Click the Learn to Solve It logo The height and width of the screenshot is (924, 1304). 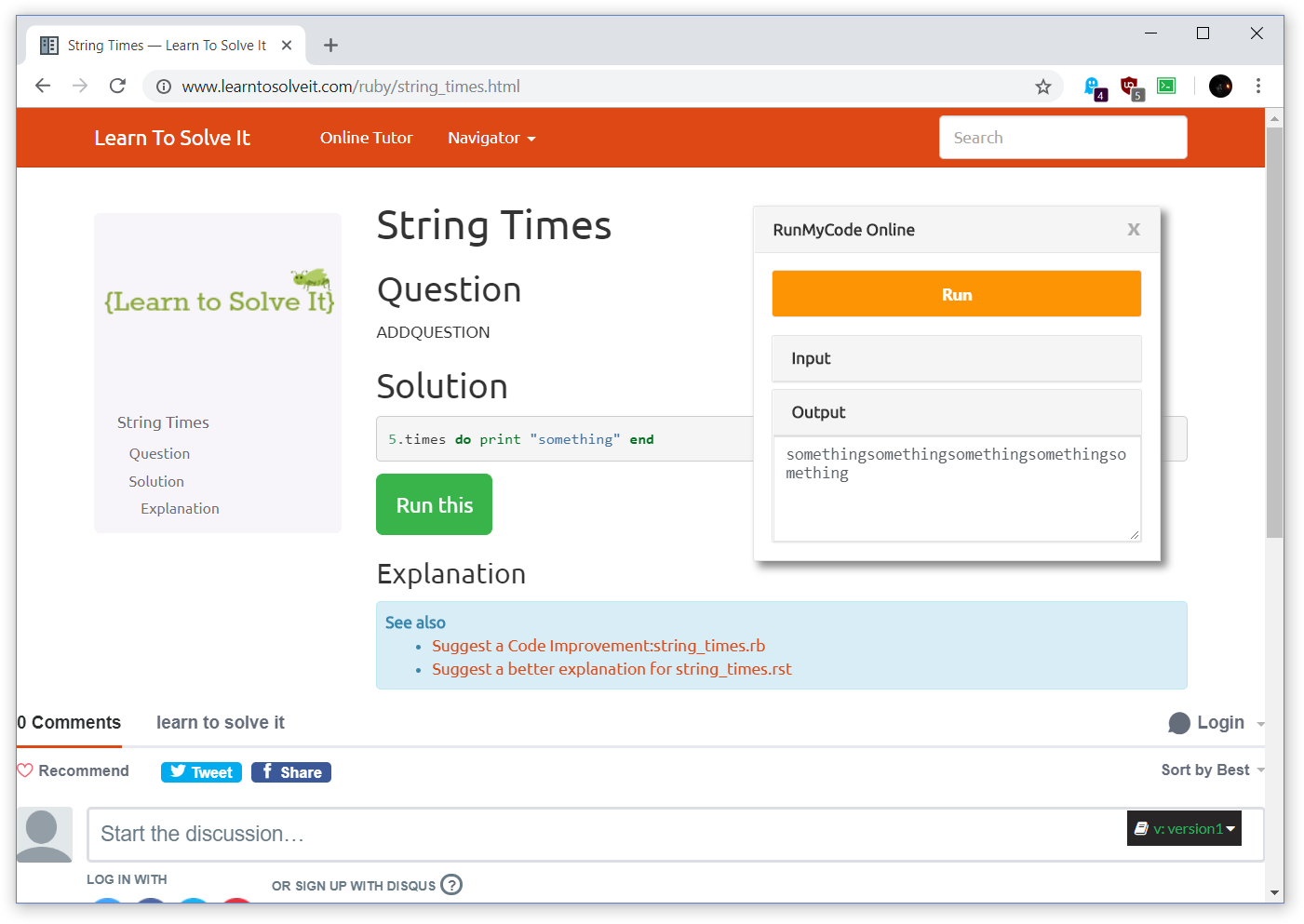pyautogui.click(x=219, y=291)
